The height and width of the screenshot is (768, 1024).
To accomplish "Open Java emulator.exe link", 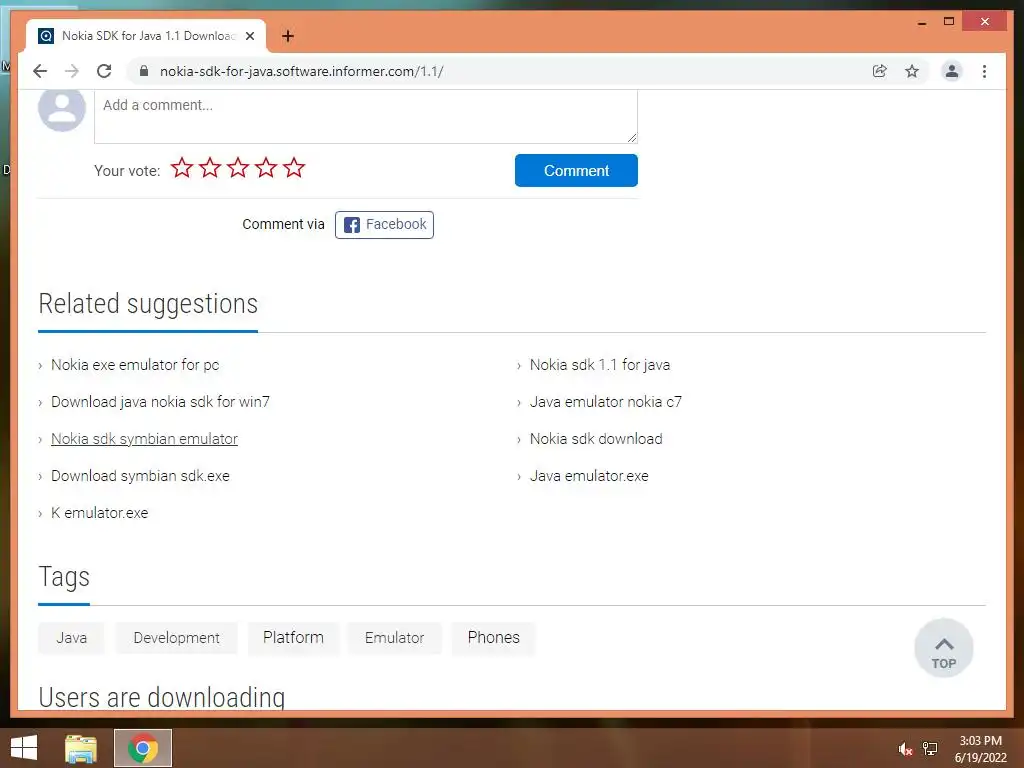I will point(589,476).
